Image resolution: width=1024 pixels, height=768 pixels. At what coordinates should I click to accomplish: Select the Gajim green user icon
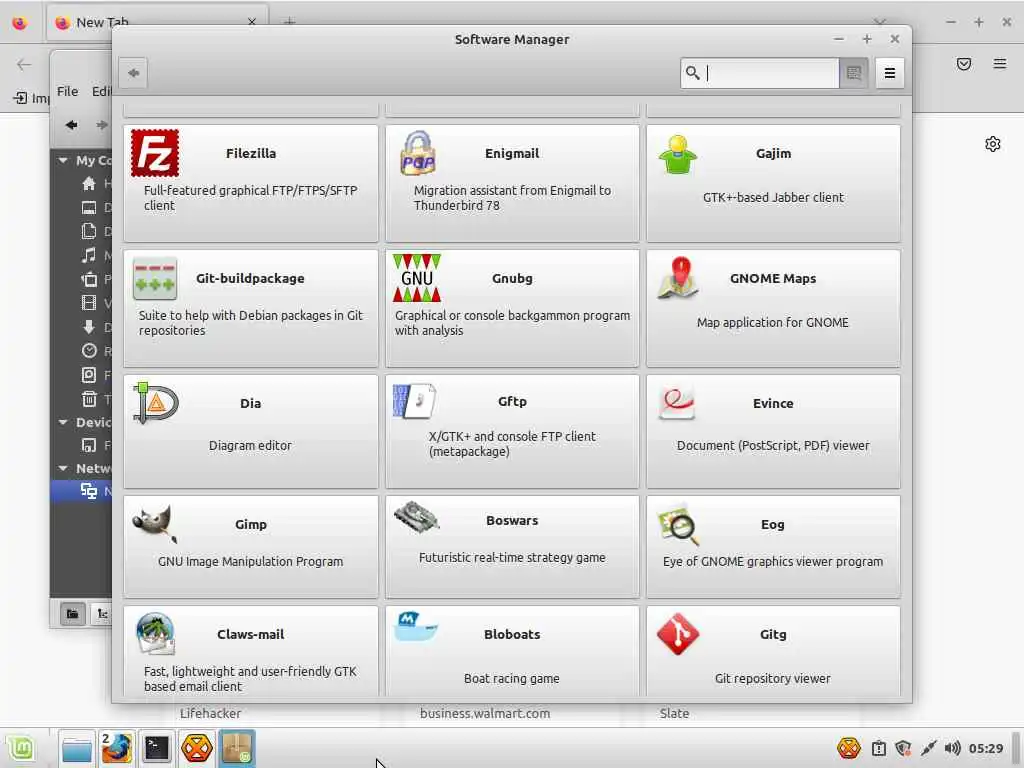678,154
